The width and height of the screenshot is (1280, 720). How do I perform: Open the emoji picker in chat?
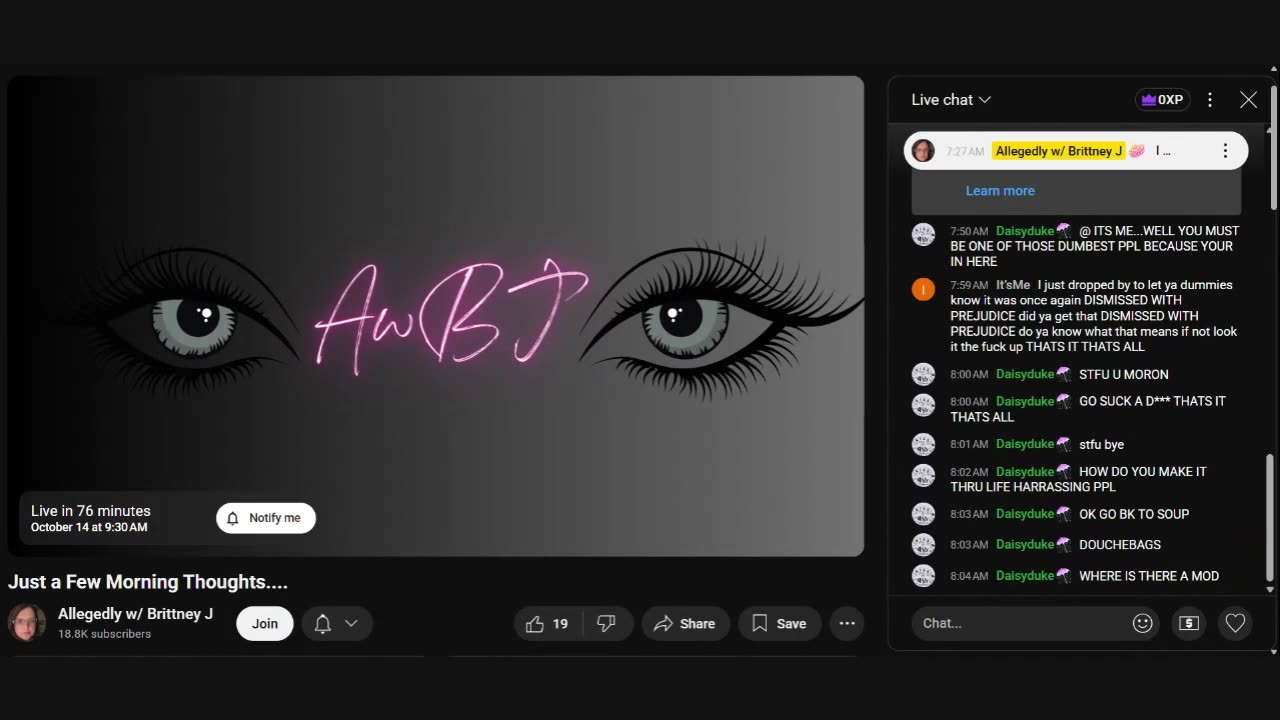[1142, 623]
